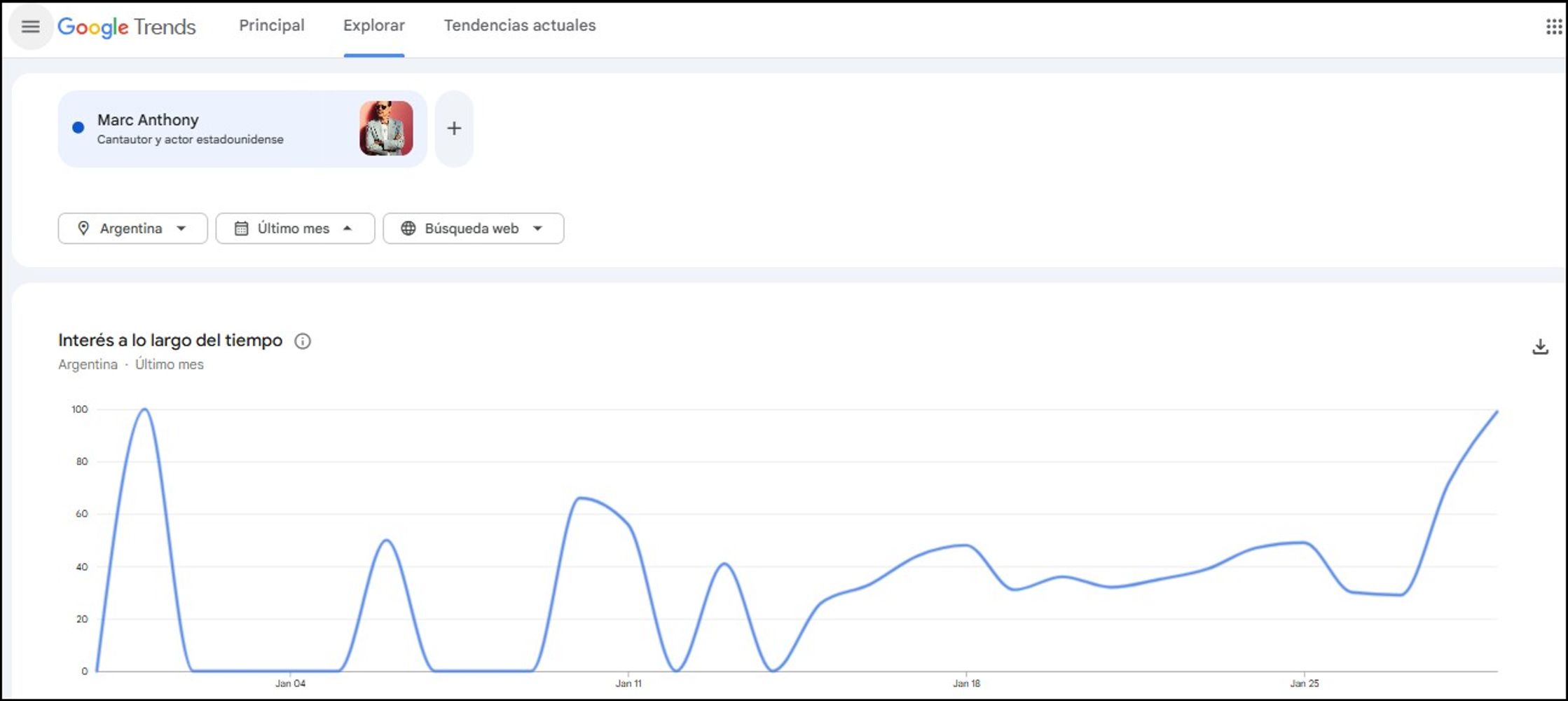The height and width of the screenshot is (701, 1568).
Task: Click the Jan 25 axis label
Action: 1305,683
